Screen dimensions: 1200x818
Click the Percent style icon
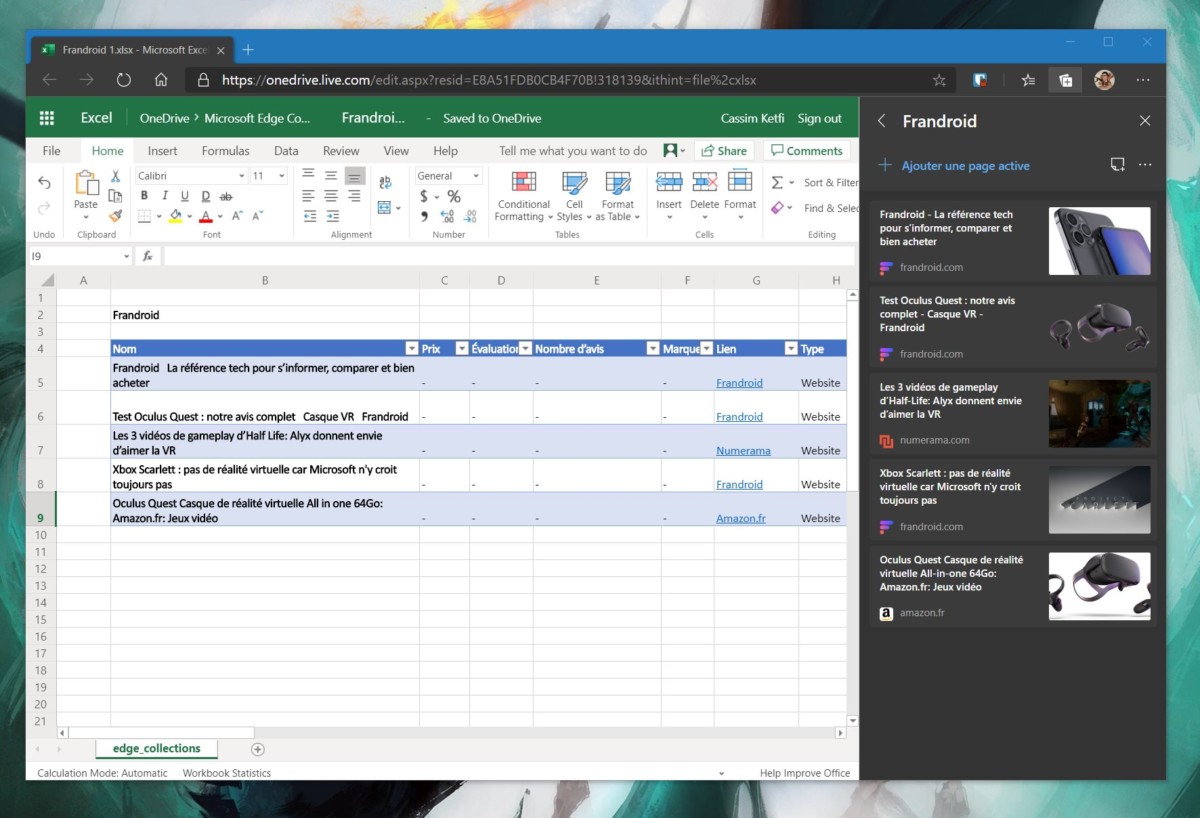(x=454, y=196)
